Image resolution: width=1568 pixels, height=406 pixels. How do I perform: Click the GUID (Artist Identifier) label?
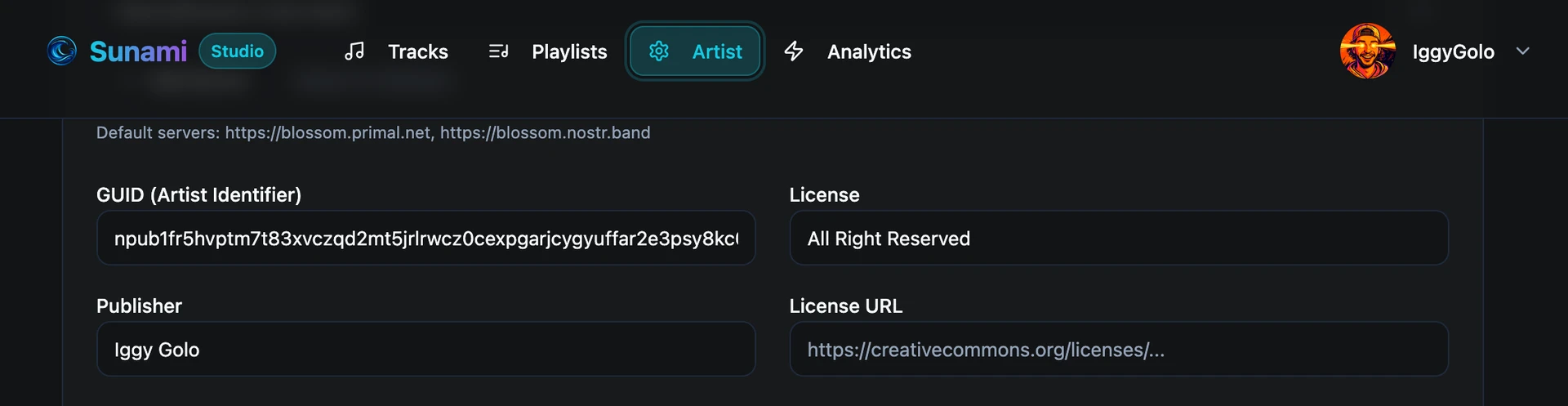coord(198,195)
